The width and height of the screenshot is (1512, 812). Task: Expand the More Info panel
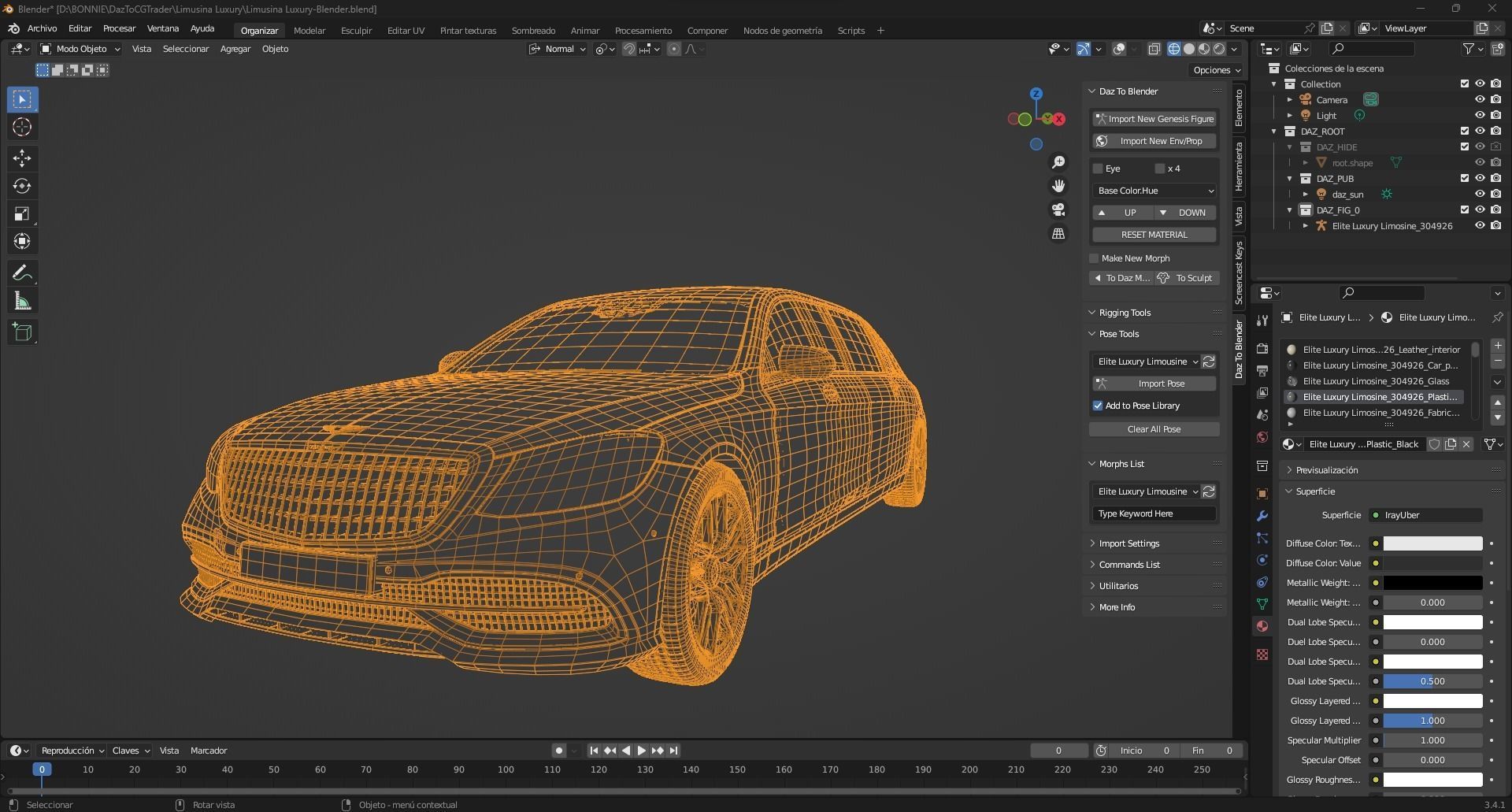1117,607
